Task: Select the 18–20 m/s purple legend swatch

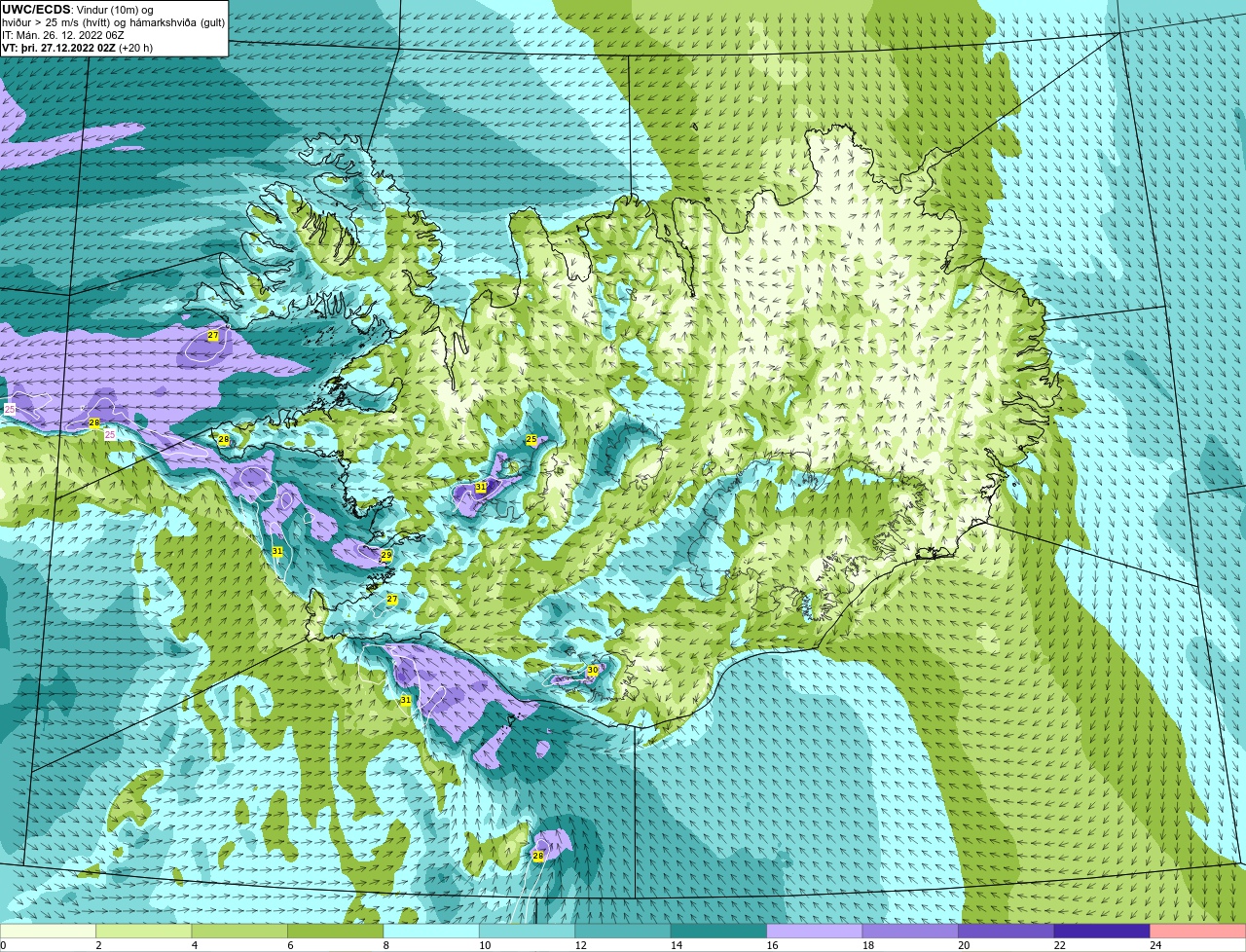Action: tap(911, 931)
